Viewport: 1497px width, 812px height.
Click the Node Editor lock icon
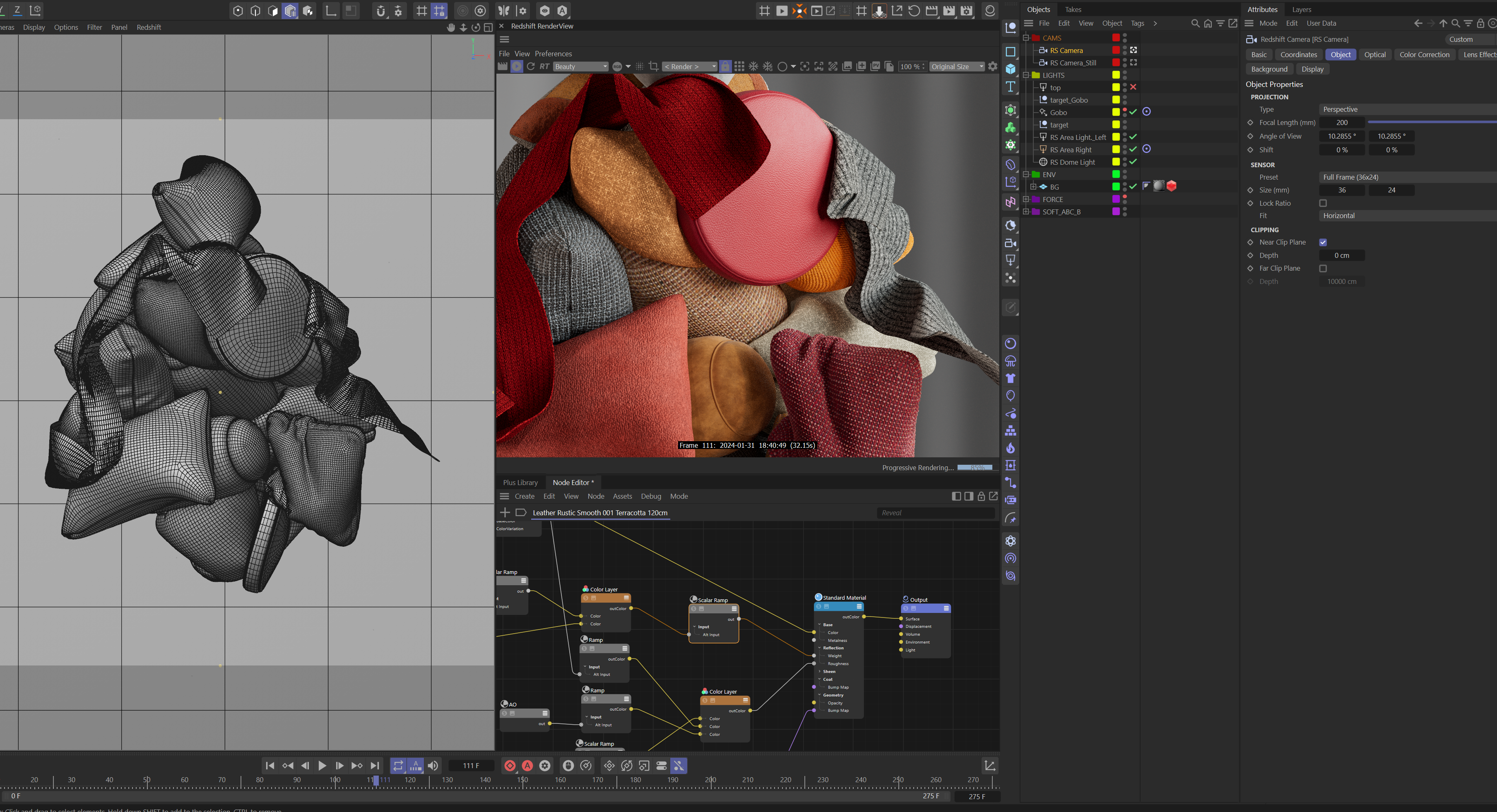(x=981, y=497)
